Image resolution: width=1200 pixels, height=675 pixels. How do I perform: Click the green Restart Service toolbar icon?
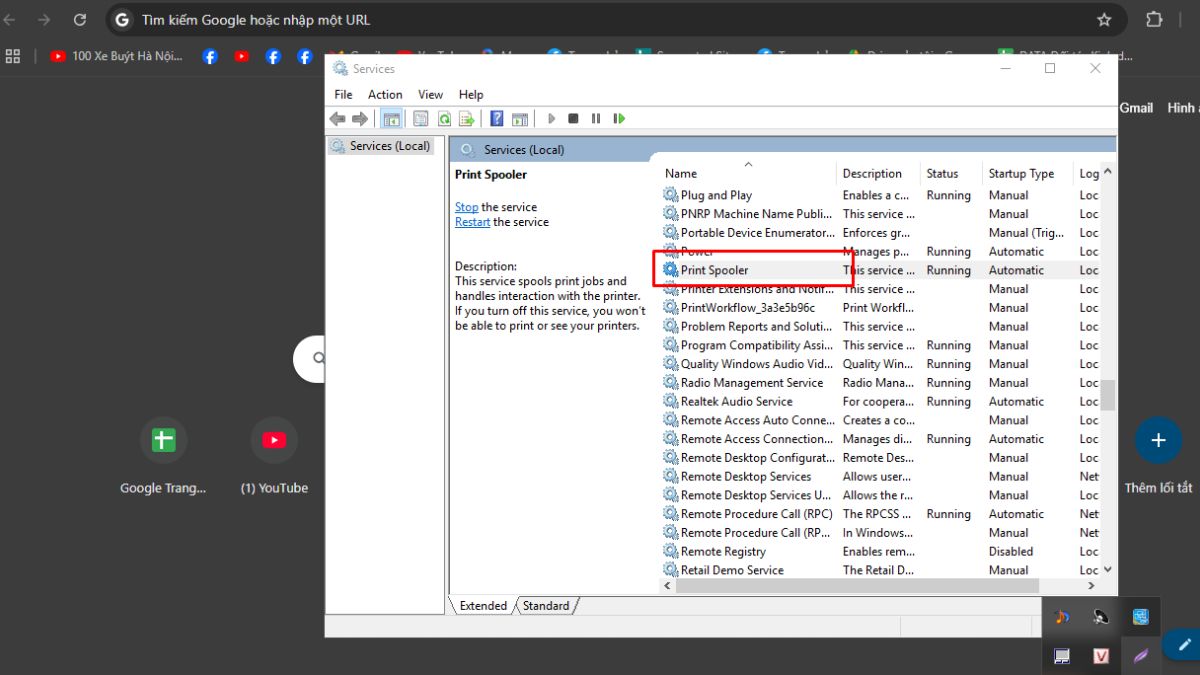pos(619,119)
